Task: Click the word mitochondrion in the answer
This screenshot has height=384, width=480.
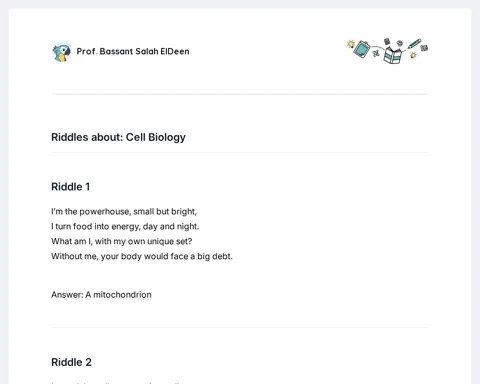Action: pos(122,295)
